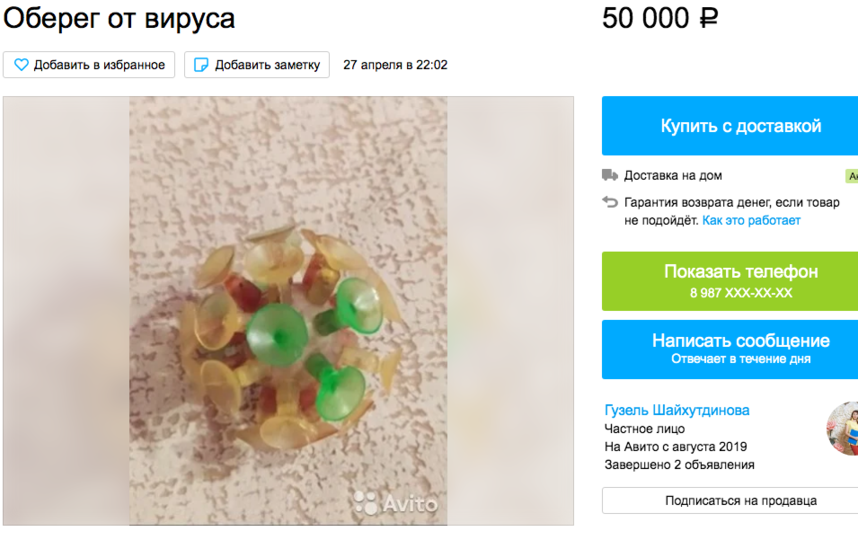Viewport: 858px width, 540px height.
Task: Open the main amulet product photo
Action: tap(288, 311)
